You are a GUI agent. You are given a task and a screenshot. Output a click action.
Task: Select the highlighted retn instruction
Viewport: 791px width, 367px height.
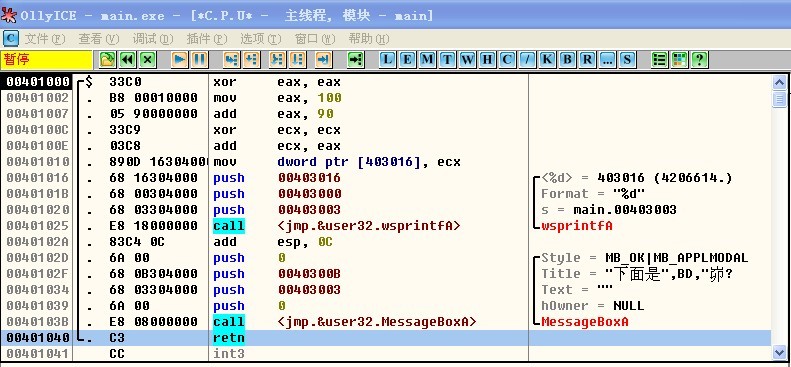[x=229, y=338]
